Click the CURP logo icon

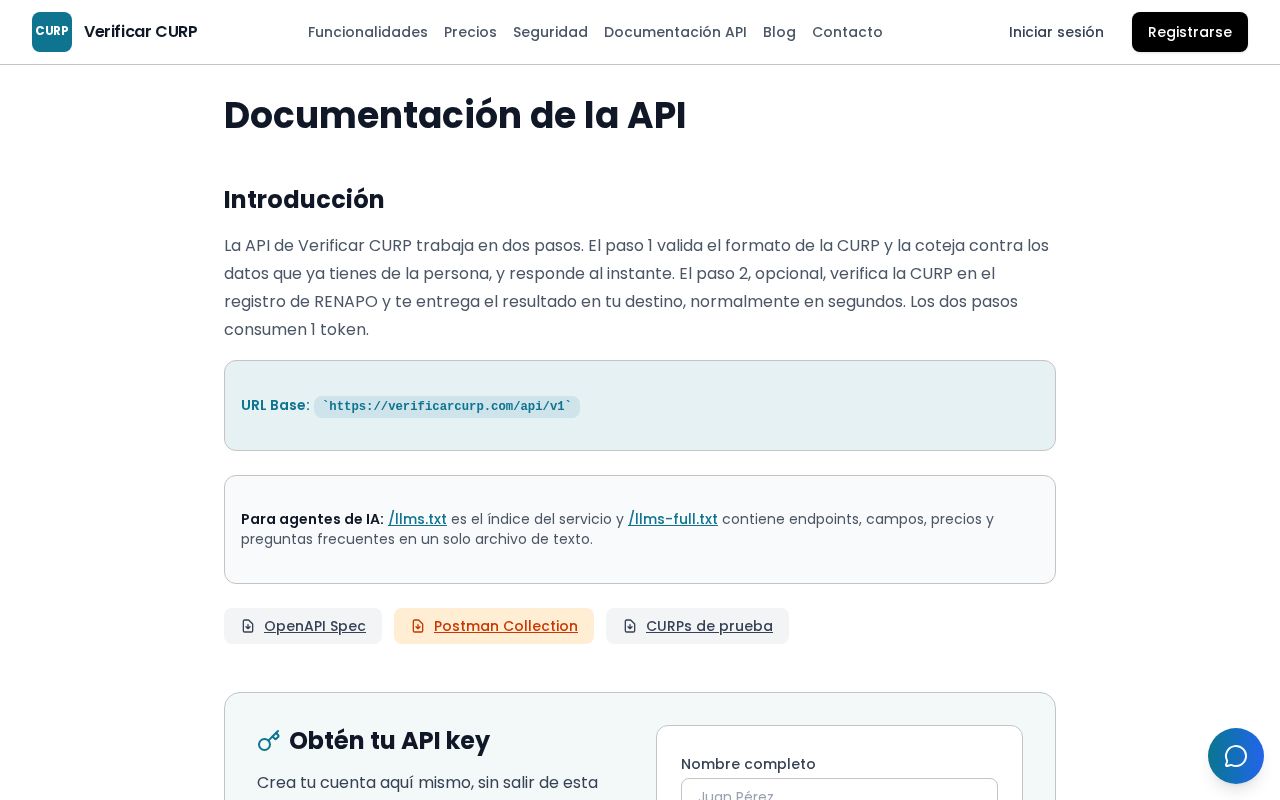pyautogui.click(x=52, y=32)
